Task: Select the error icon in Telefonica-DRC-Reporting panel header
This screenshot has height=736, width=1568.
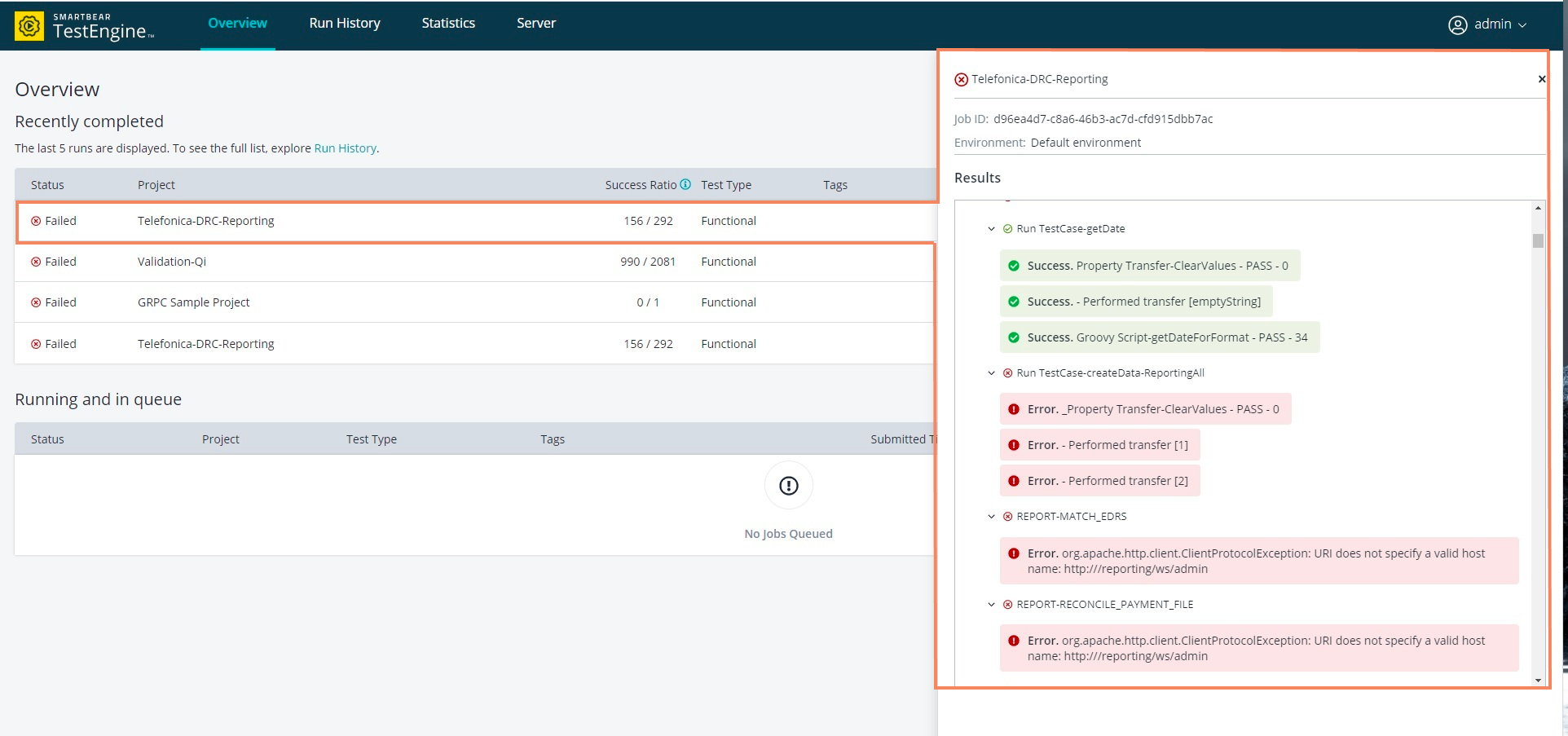Action: coord(960,78)
